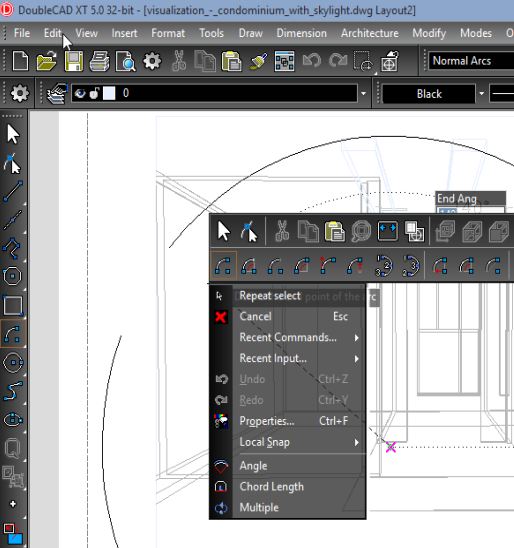
Task: Open the Layers manager icon
Action: pos(57,93)
